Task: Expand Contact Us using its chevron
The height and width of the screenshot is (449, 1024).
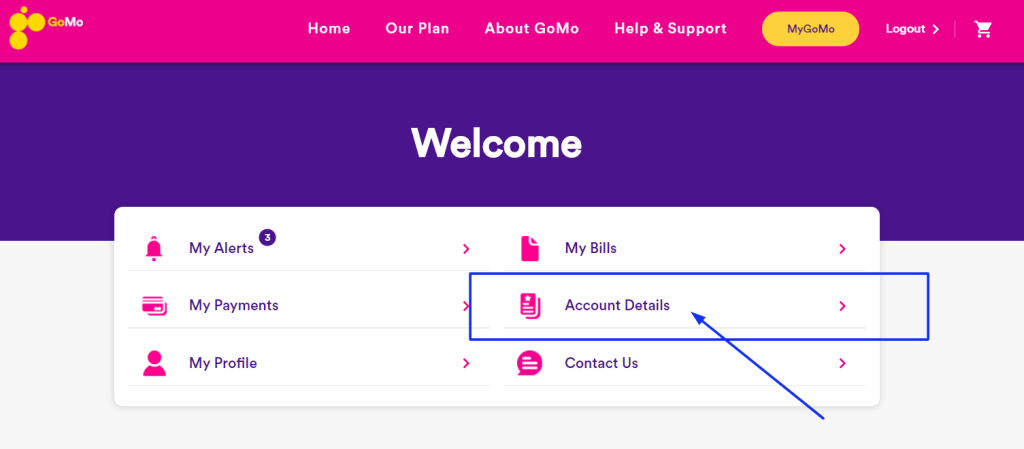Action: [x=842, y=363]
